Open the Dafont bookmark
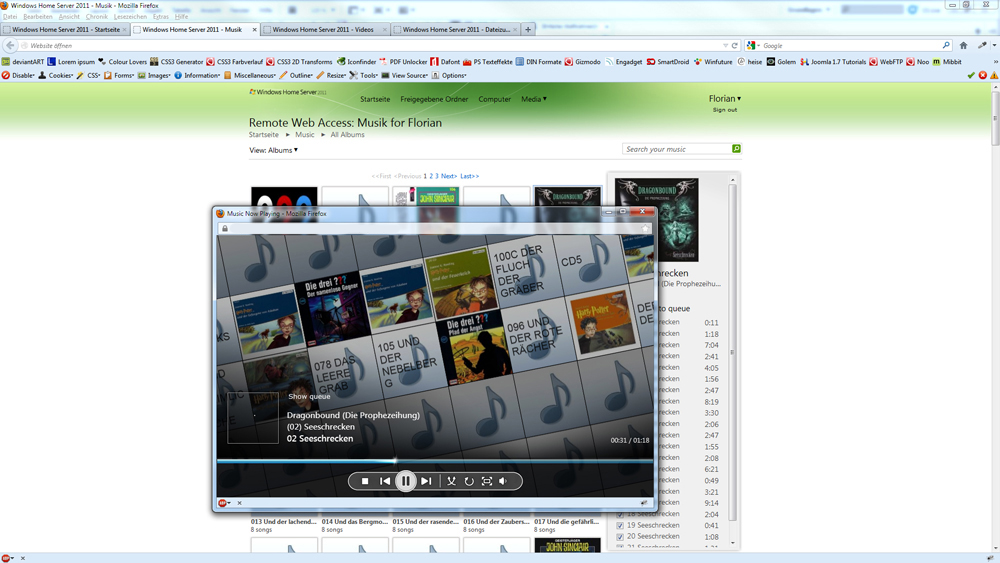 (445, 62)
